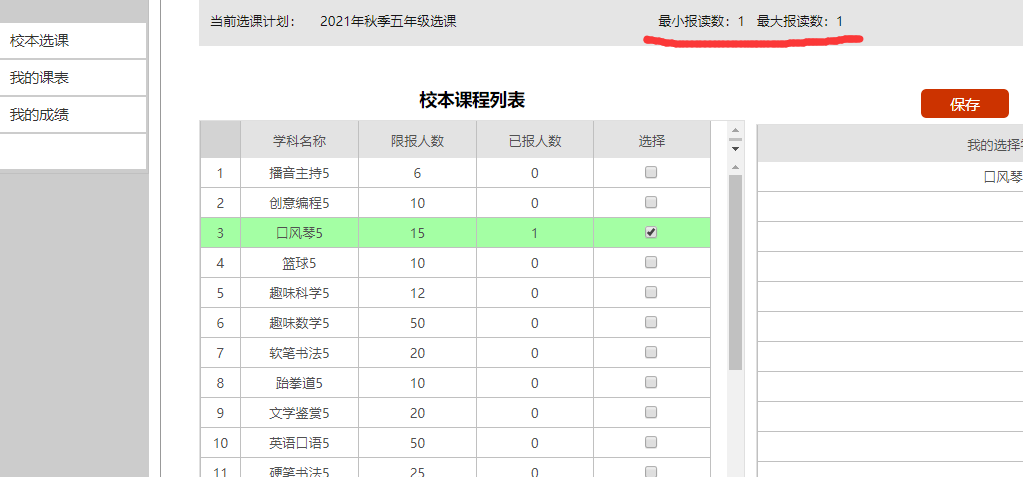Click the highlighted row number 3 cell
This screenshot has height=477, width=1023.
point(220,233)
